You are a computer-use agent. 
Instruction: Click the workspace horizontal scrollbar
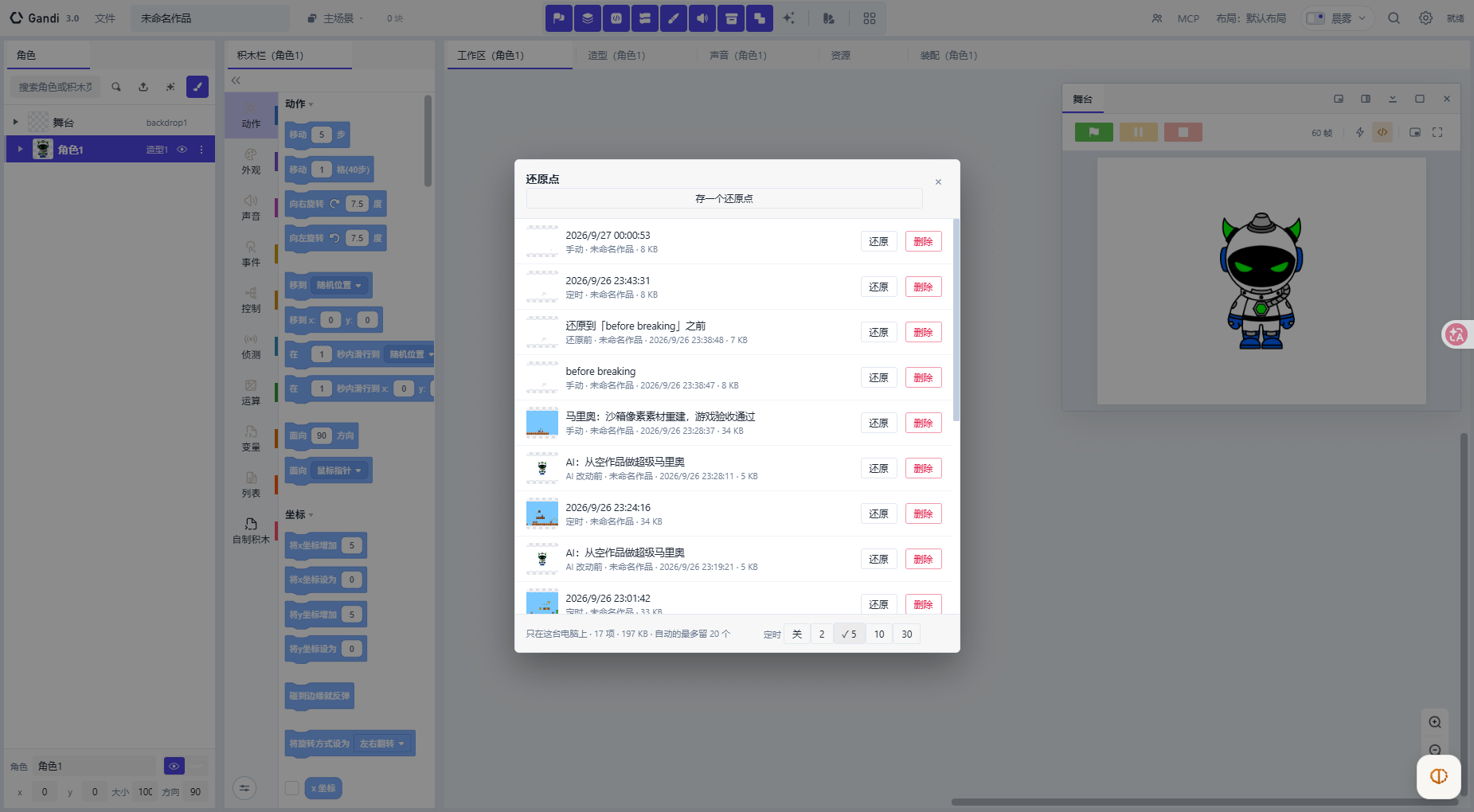click(x=1204, y=802)
